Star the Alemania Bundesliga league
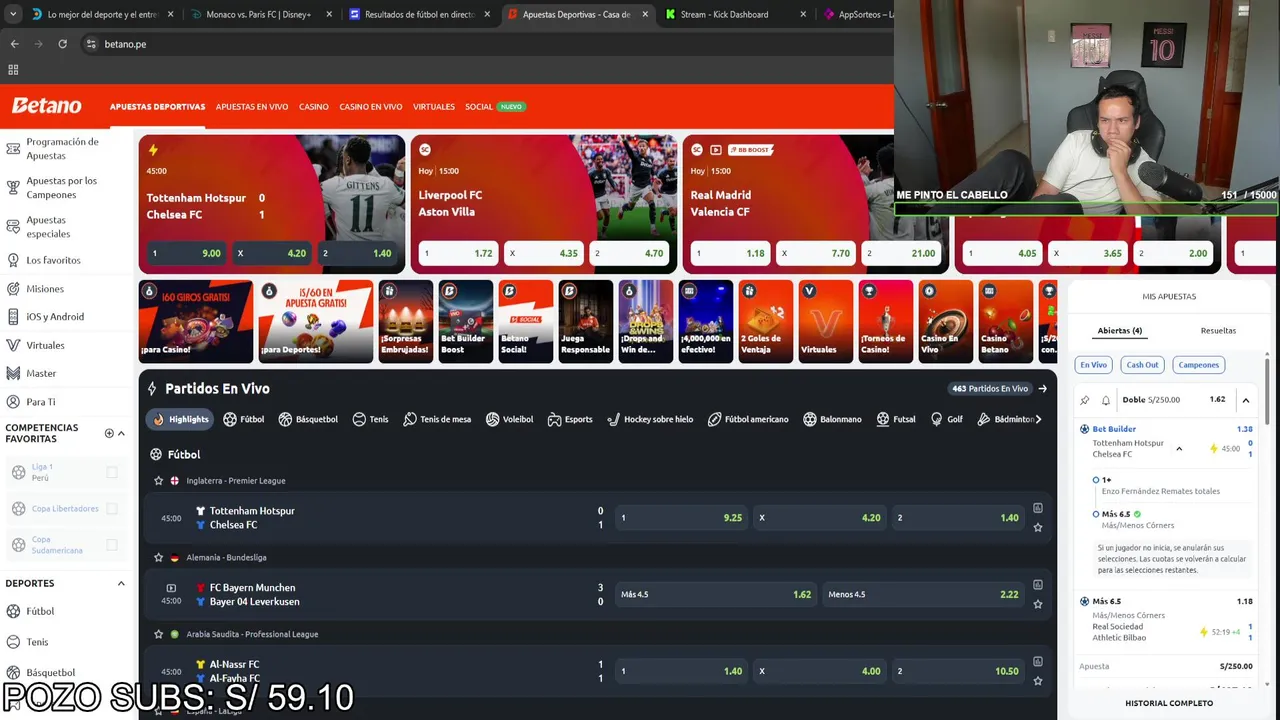The height and width of the screenshot is (720, 1280). (158, 557)
